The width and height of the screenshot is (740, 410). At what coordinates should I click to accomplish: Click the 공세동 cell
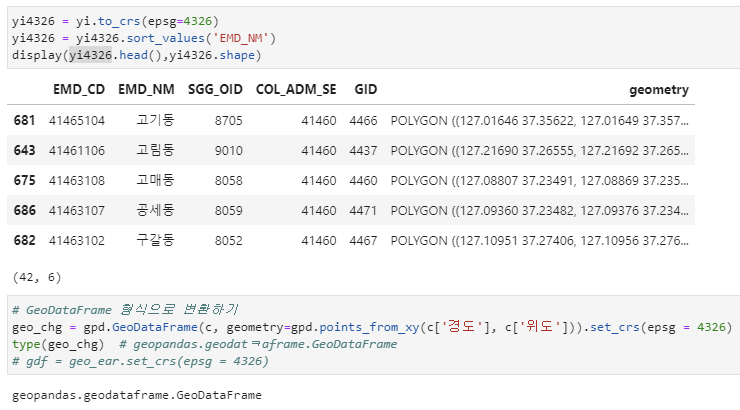point(155,210)
